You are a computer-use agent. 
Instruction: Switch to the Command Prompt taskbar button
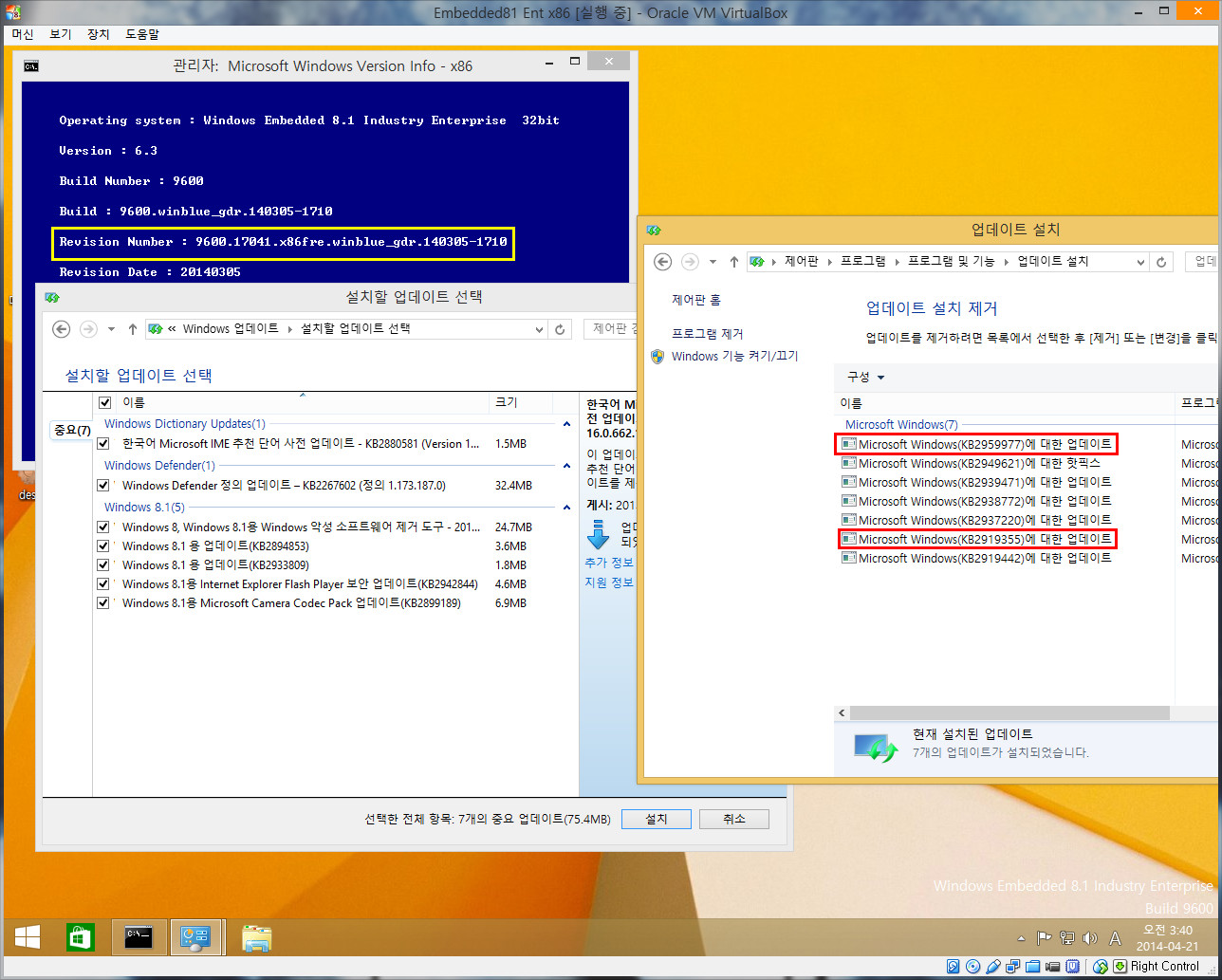pos(139,937)
